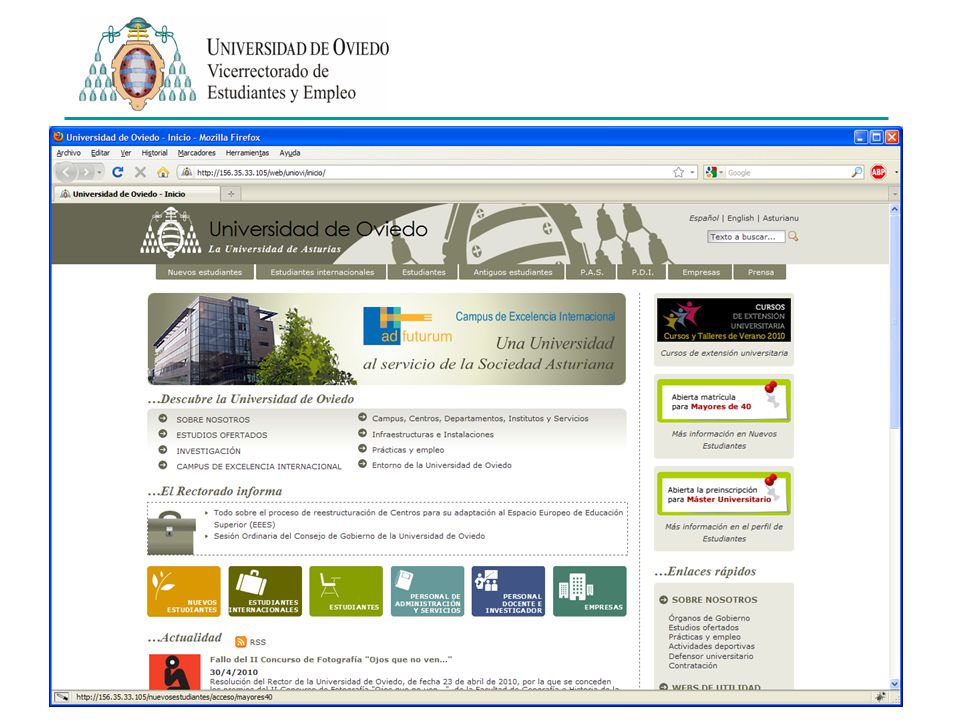
Task: Open back/forward history dropdown arrow
Action: point(99,173)
